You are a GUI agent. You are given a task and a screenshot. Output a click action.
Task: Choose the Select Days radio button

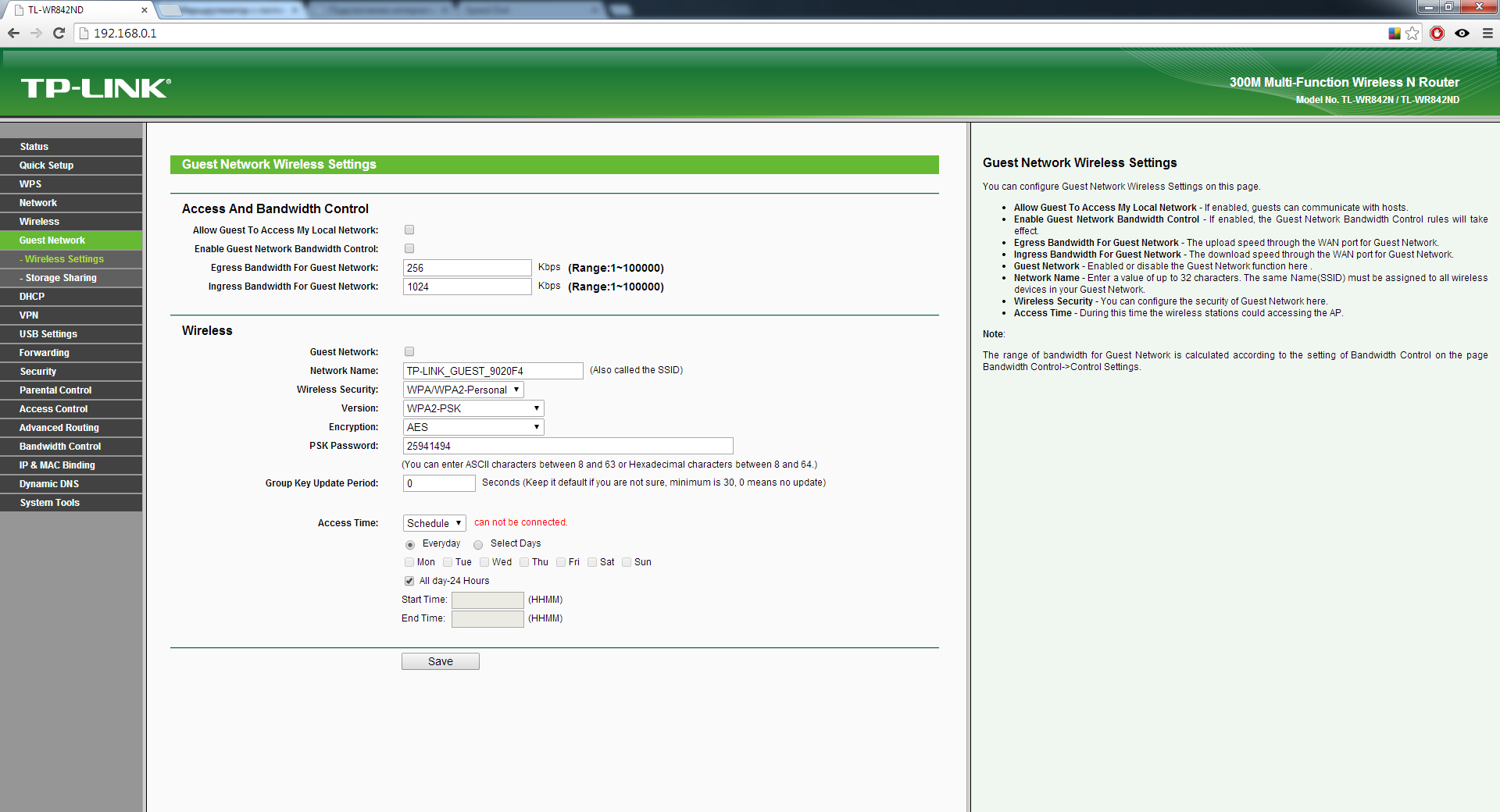tap(478, 544)
